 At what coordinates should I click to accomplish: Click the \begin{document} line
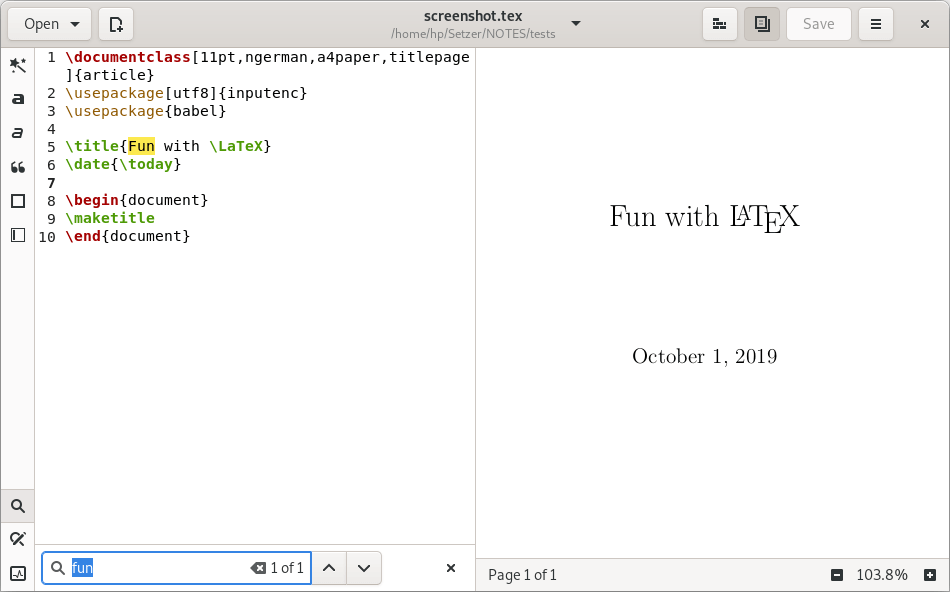137,200
